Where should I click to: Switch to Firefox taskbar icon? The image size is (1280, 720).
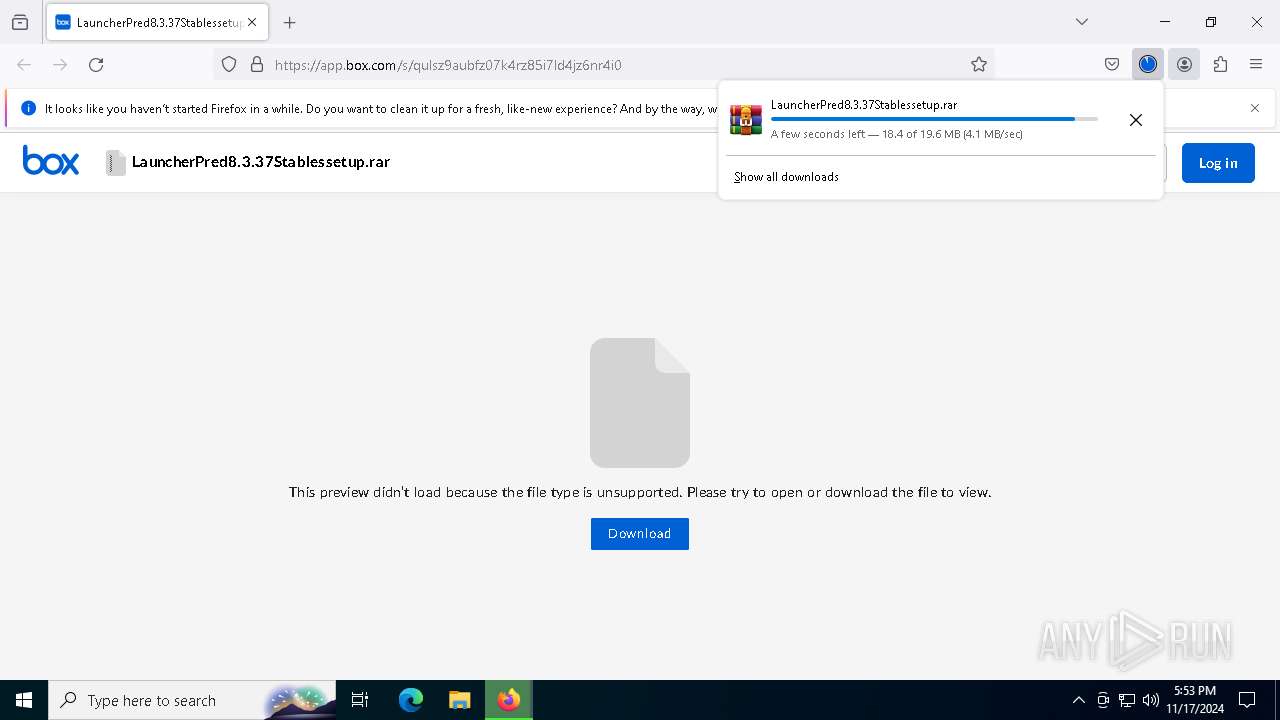[x=509, y=700]
